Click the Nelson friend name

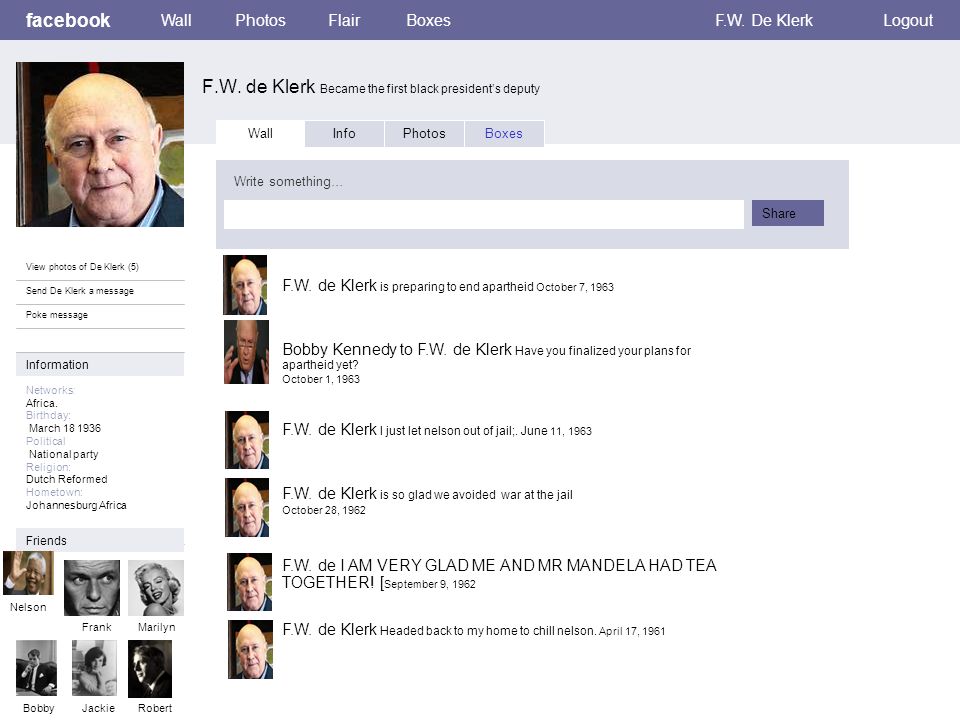28,607
